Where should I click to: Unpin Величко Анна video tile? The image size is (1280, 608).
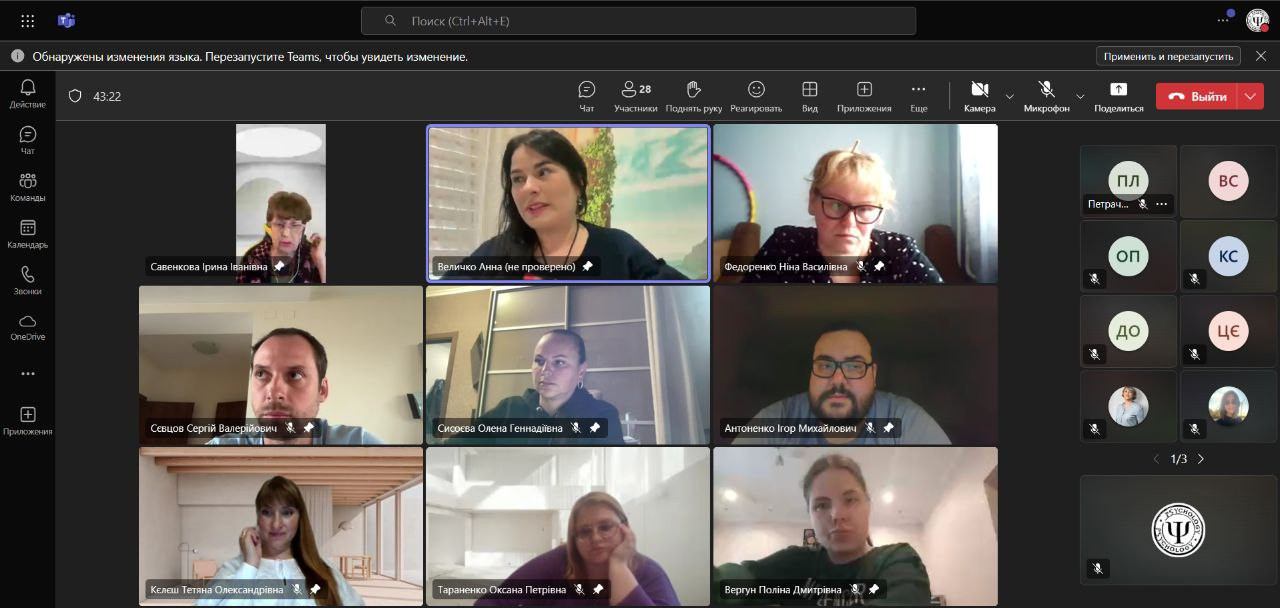coord(588,267)
